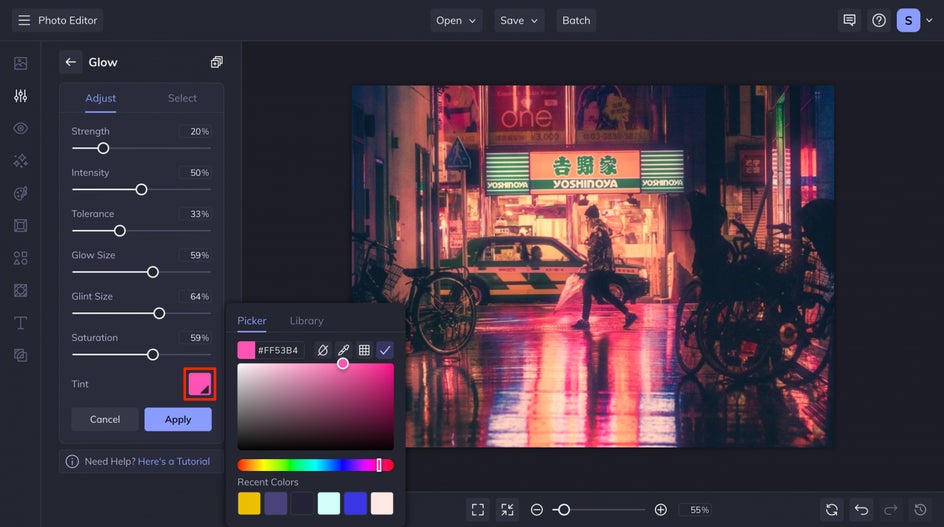944x527 pixels.
Task: Click the zoom in plus icon
Action: click(x=660, y=510)
